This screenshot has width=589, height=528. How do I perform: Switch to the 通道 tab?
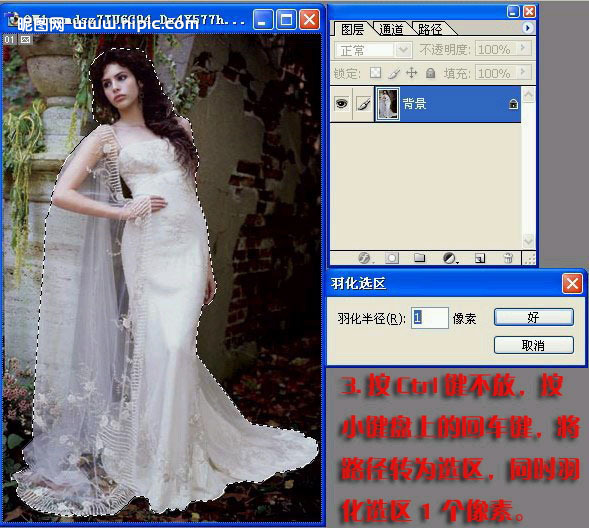tap(391, 29)
